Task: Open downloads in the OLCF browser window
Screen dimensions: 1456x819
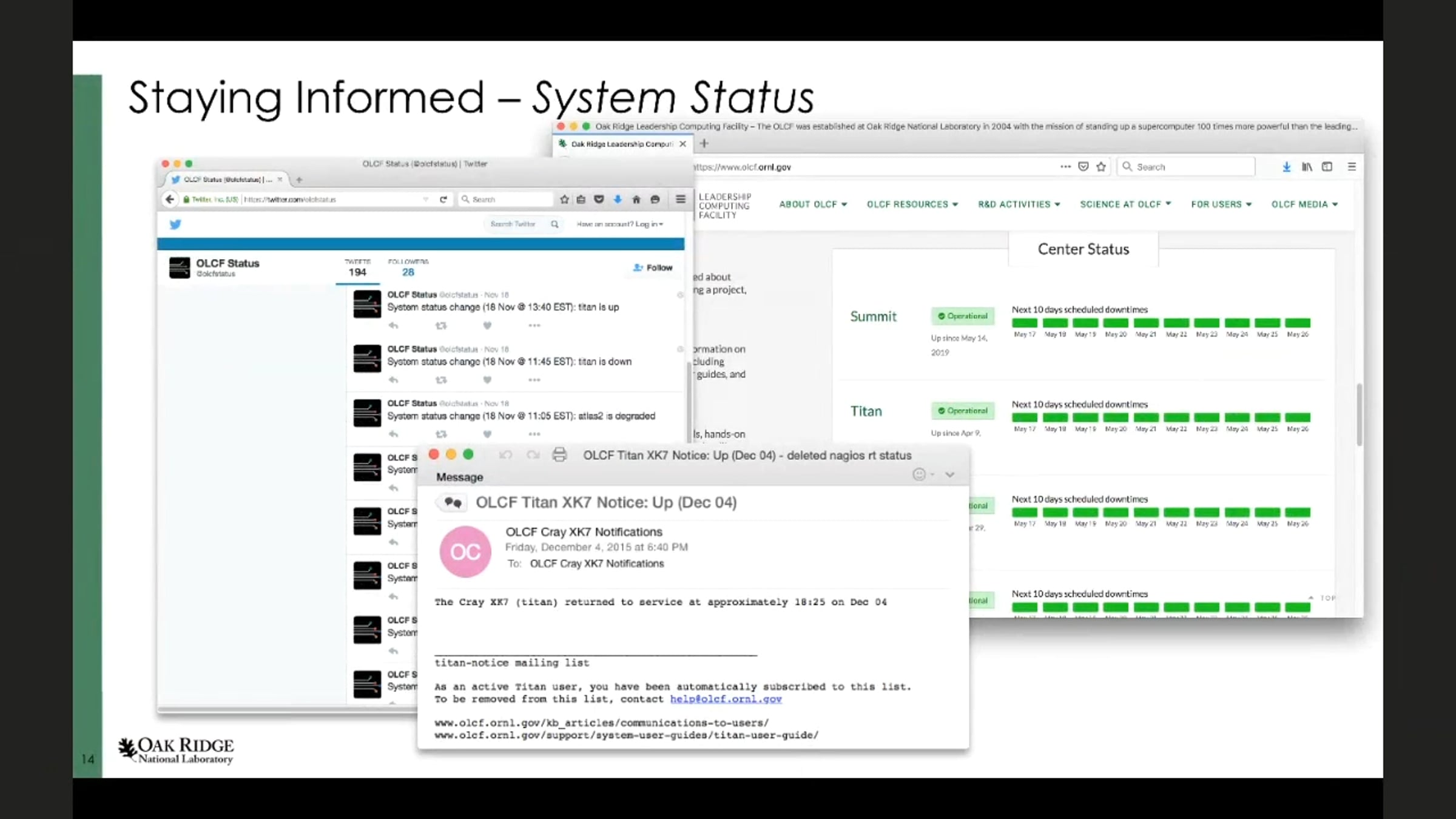Action: click(1286, 167)
